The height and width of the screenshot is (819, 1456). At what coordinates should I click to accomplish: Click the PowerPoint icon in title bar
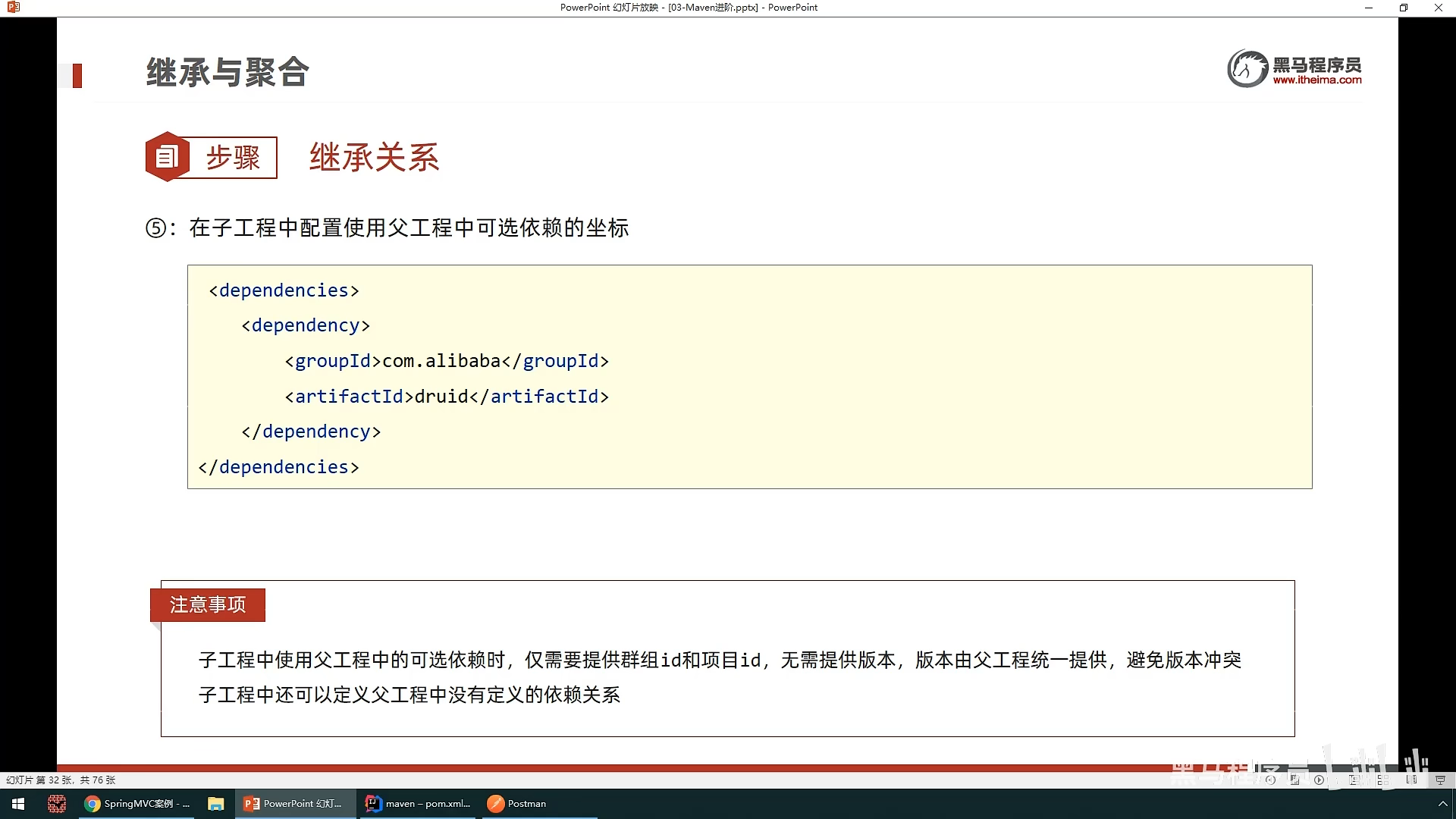click(13, 8)
